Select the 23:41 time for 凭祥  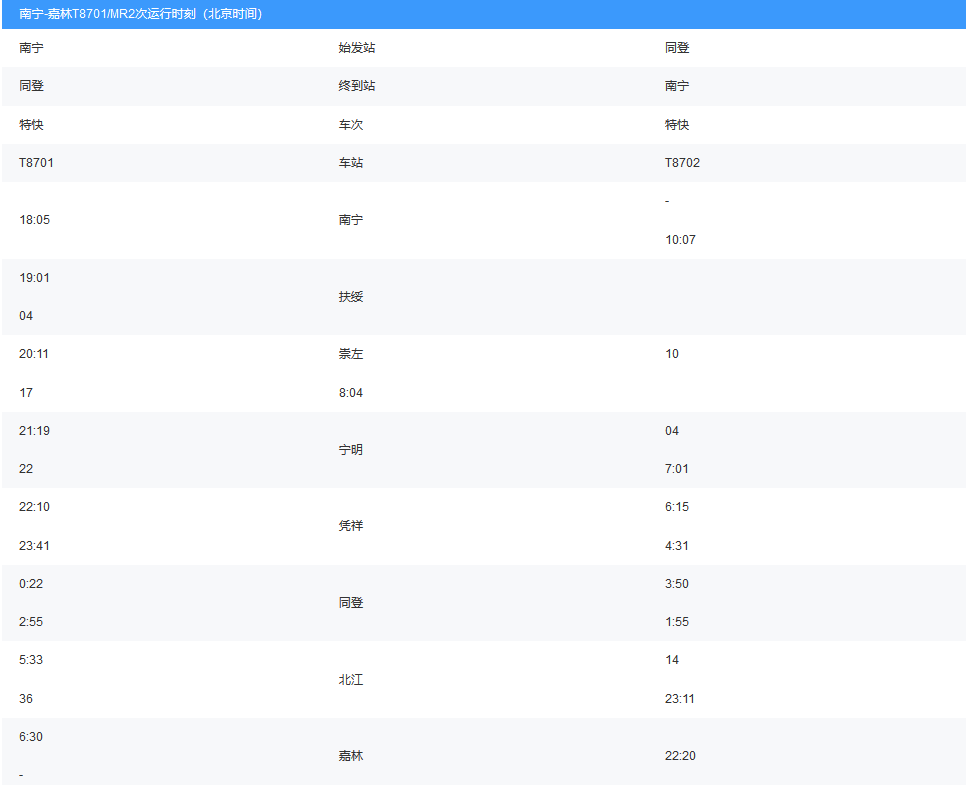pos(34,546)
